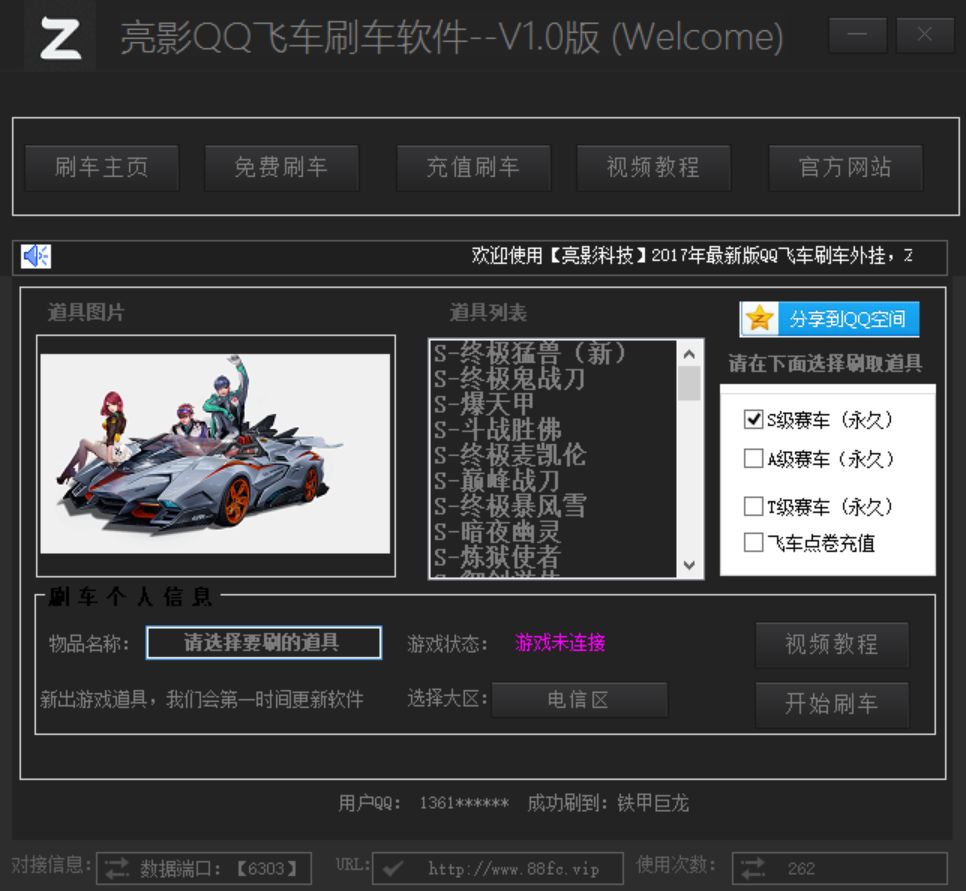
Task: Open the 刷车主页 tab
Action: pos(102,167)
